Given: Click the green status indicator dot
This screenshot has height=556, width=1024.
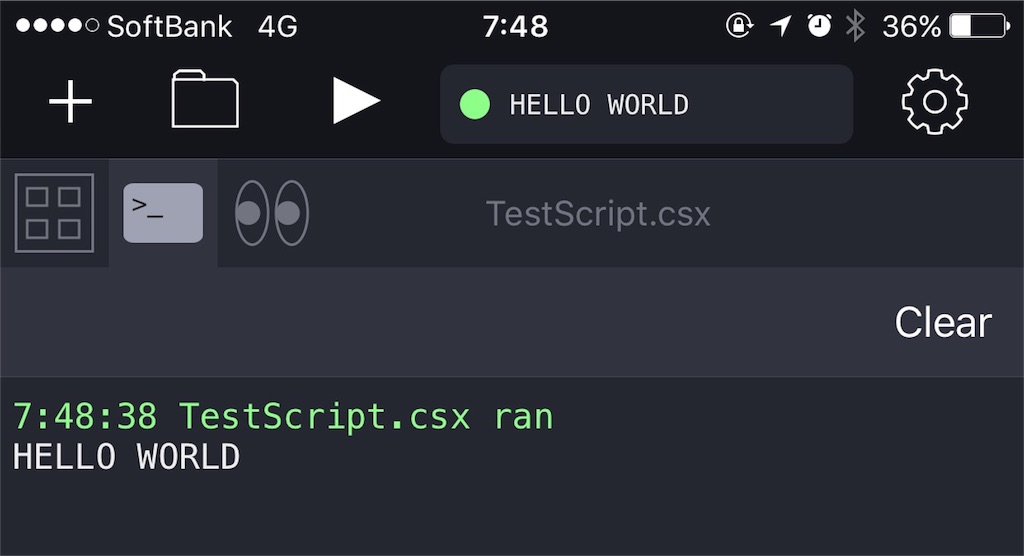Looking at the screenshot, I should pos(475,105).
